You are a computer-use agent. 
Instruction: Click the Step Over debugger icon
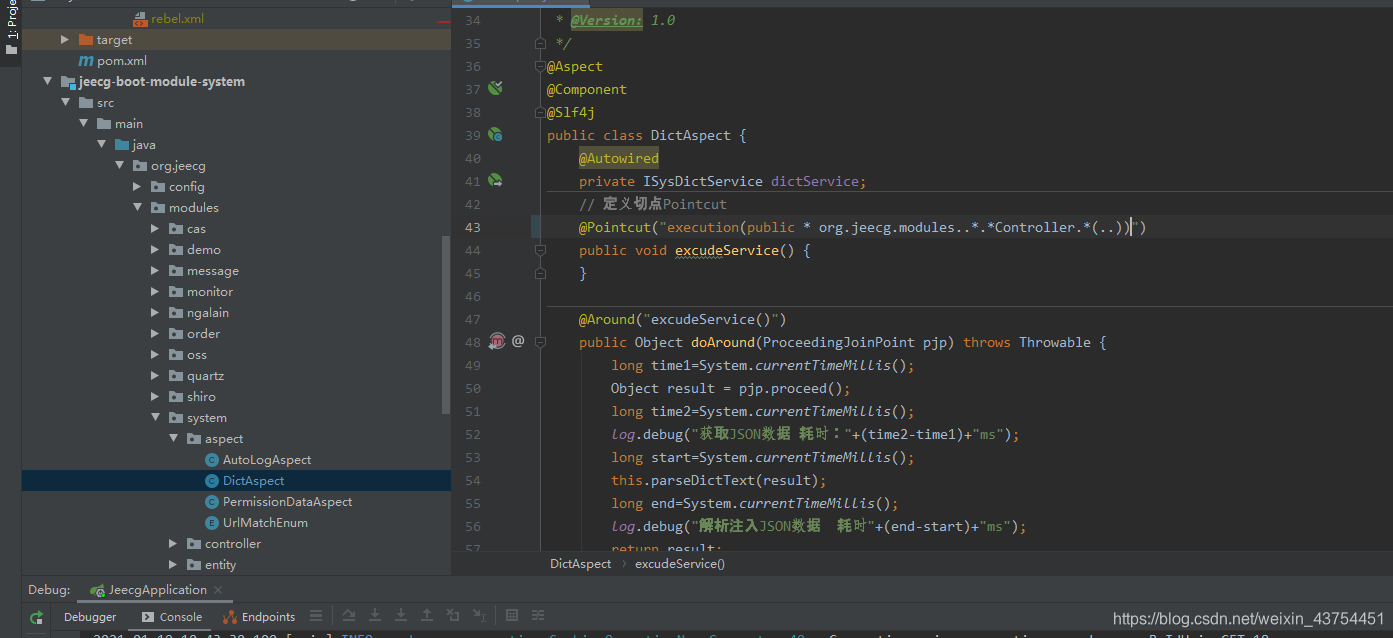pyautogui.click(x=349, y=616)
